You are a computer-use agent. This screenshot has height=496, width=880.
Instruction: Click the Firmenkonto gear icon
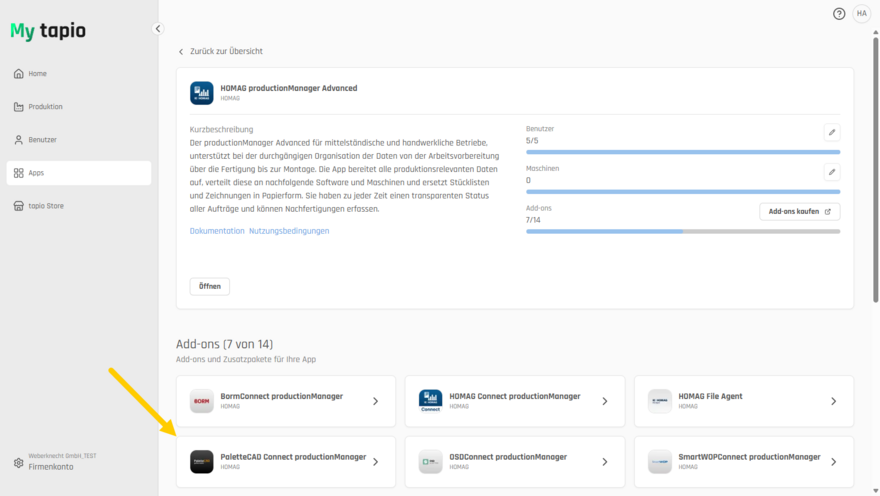click(x=19, y=463)
